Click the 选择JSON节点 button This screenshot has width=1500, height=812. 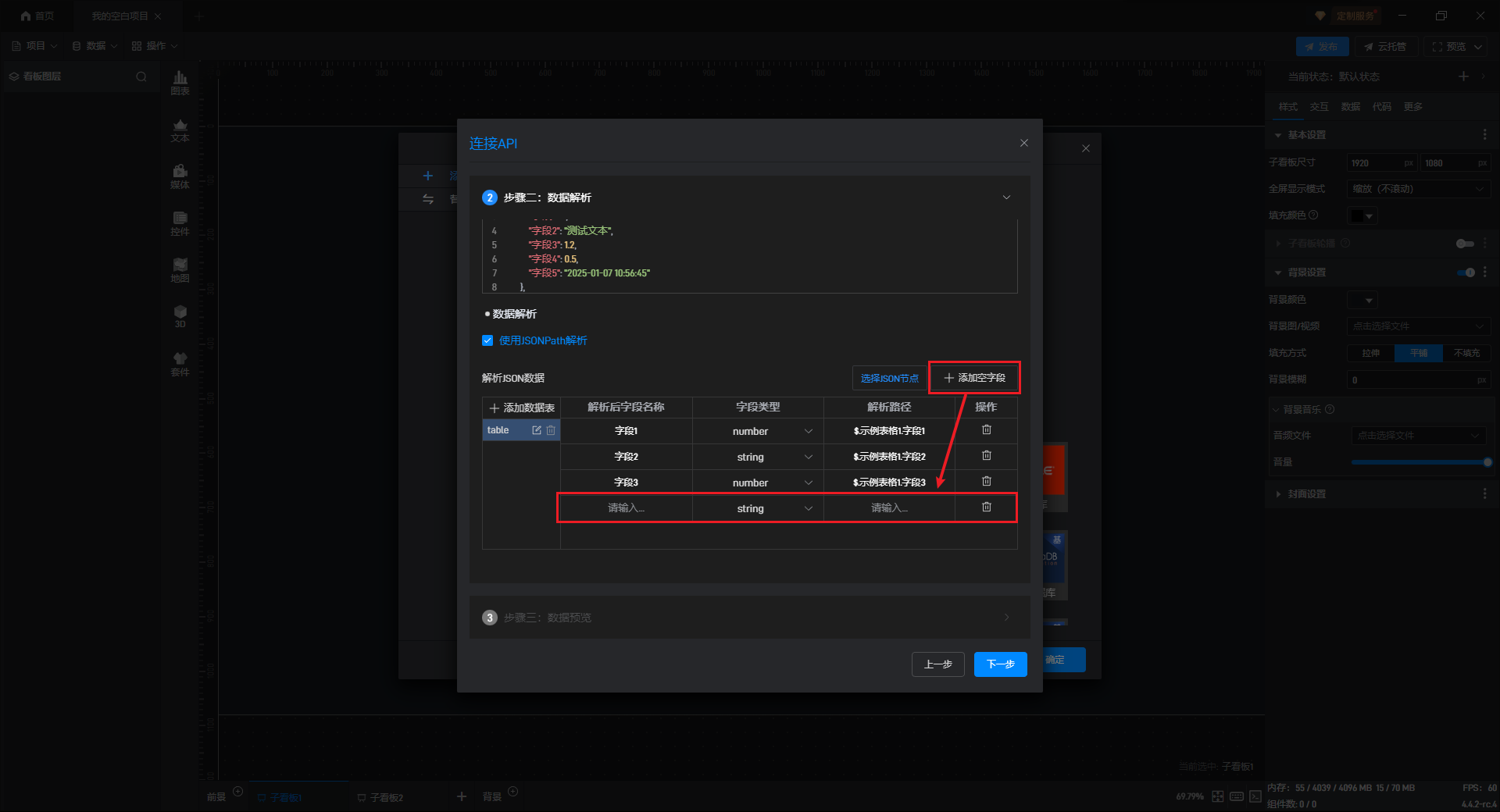[x=889, y=378]
